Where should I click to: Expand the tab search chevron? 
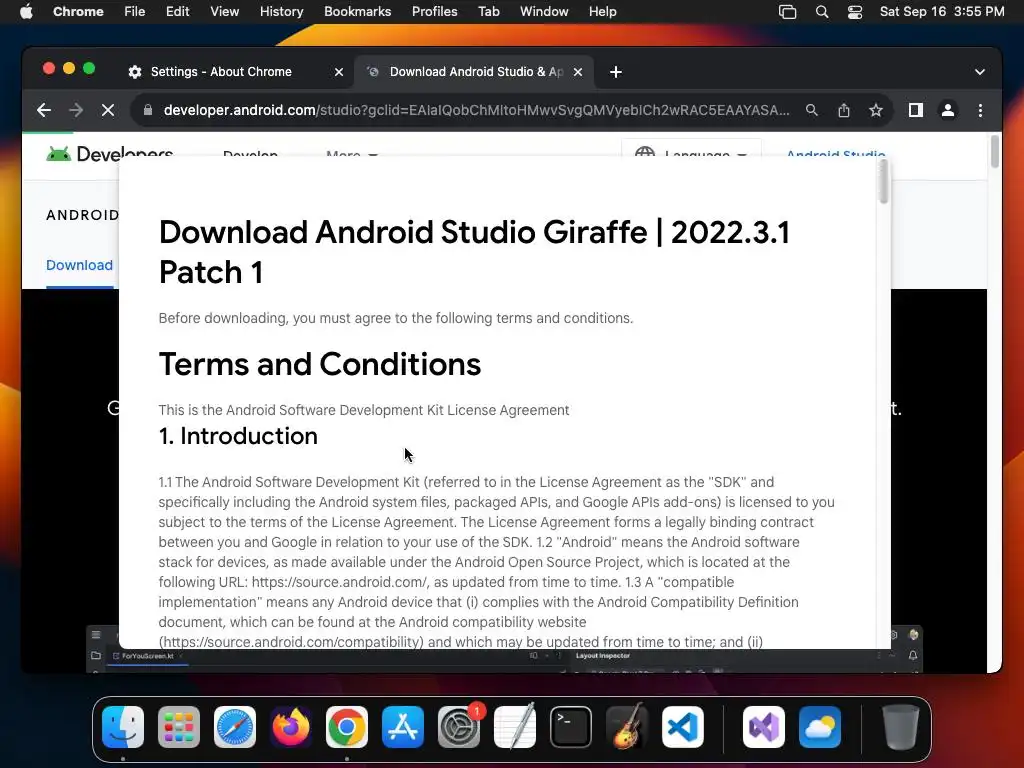coord(980,72)
